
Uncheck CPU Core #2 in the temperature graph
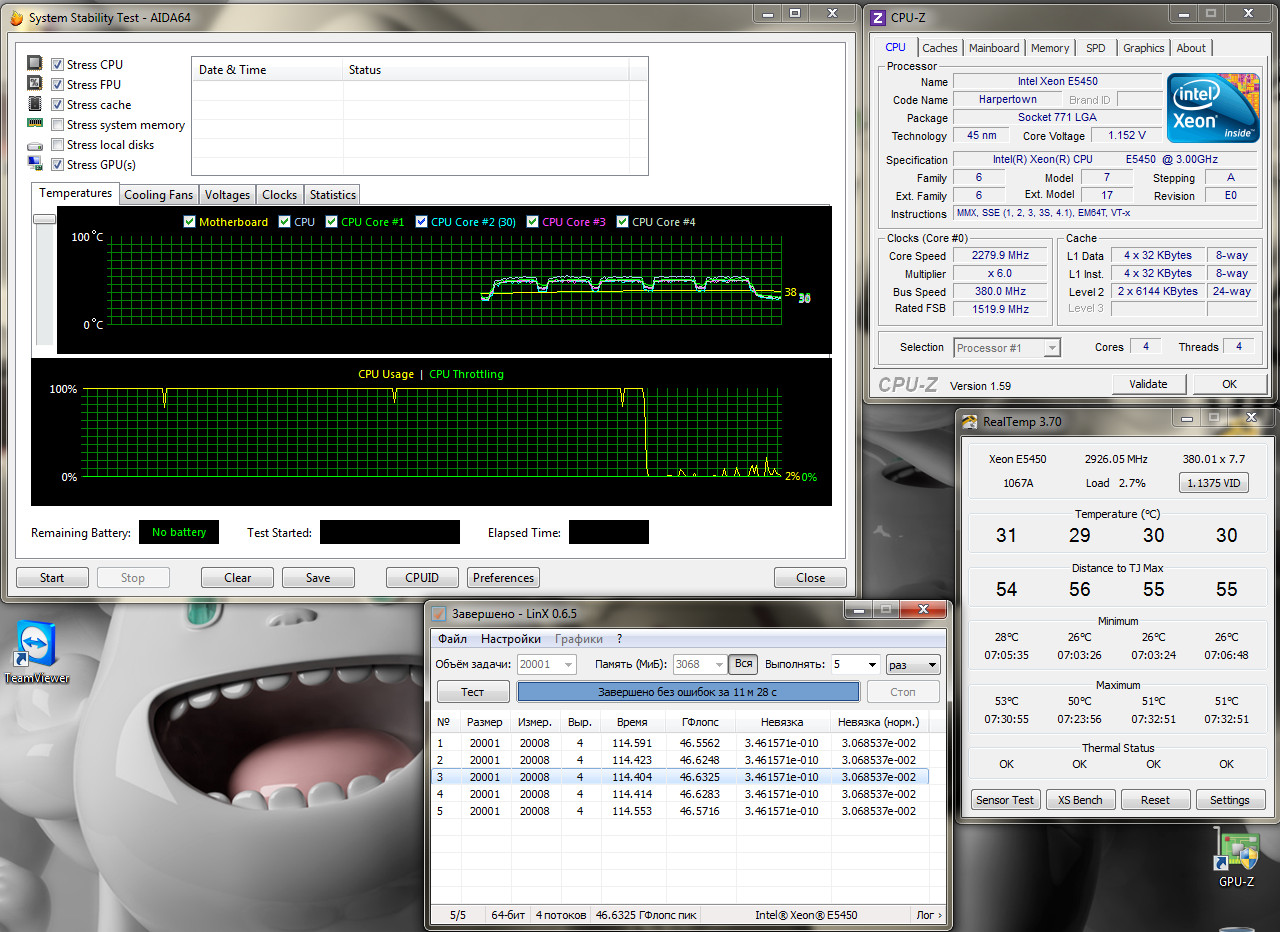click(422, 222)
